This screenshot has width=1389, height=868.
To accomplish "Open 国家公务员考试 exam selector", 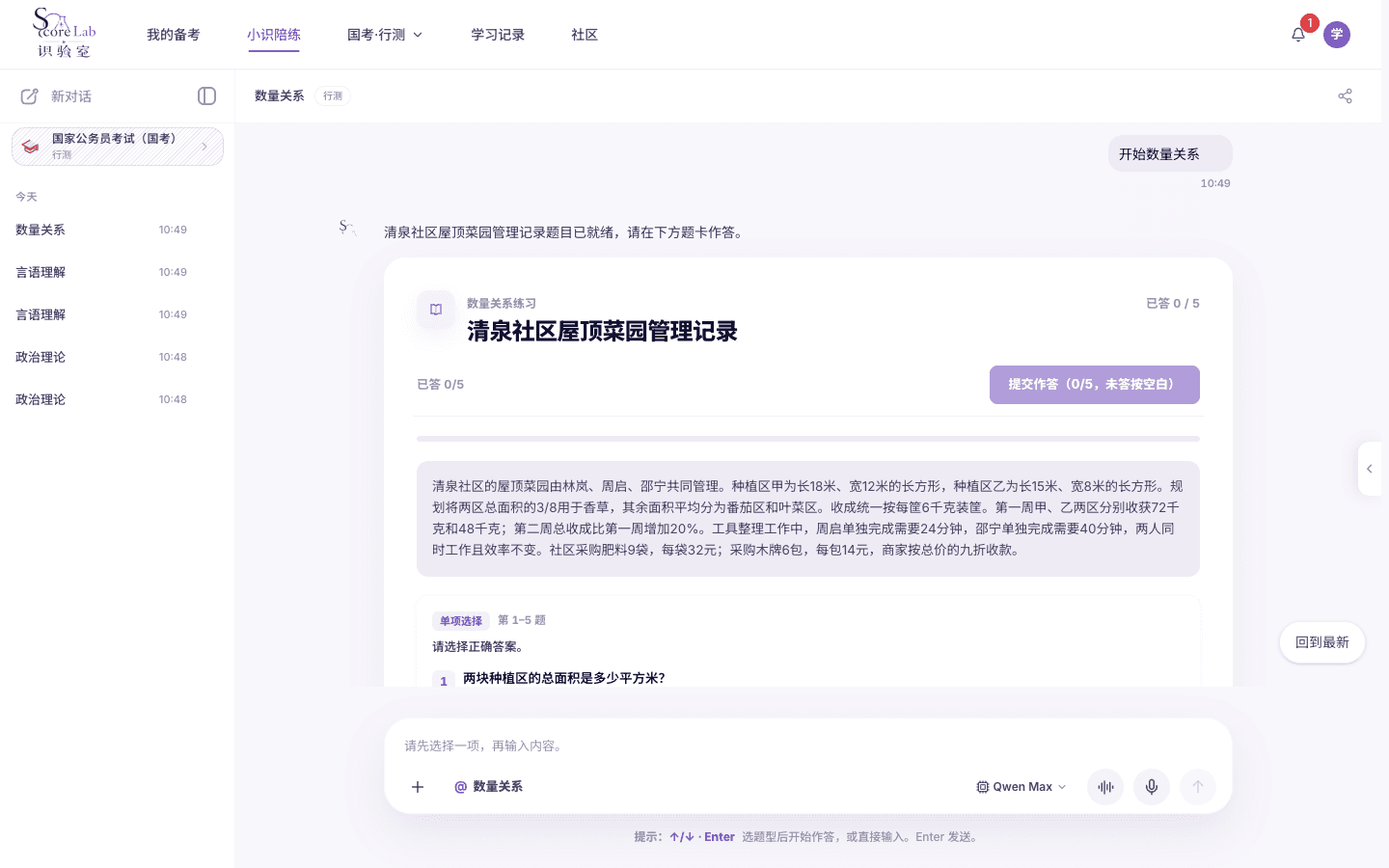I will (x=118, y=147).
